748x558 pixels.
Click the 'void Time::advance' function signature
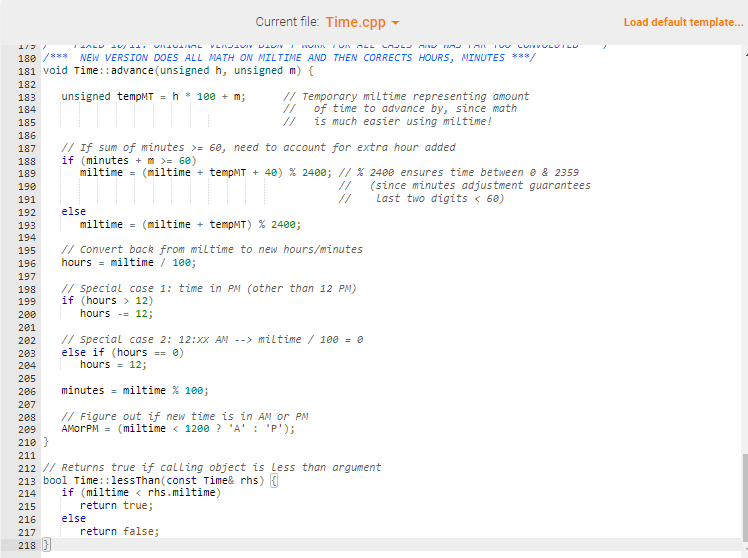click(x=178, y=71)
